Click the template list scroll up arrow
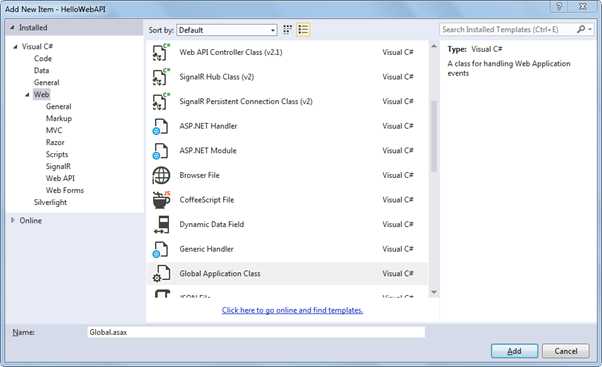Image resolution: width=602 pixels, height=367 pixels. click(x=434, y=46)
